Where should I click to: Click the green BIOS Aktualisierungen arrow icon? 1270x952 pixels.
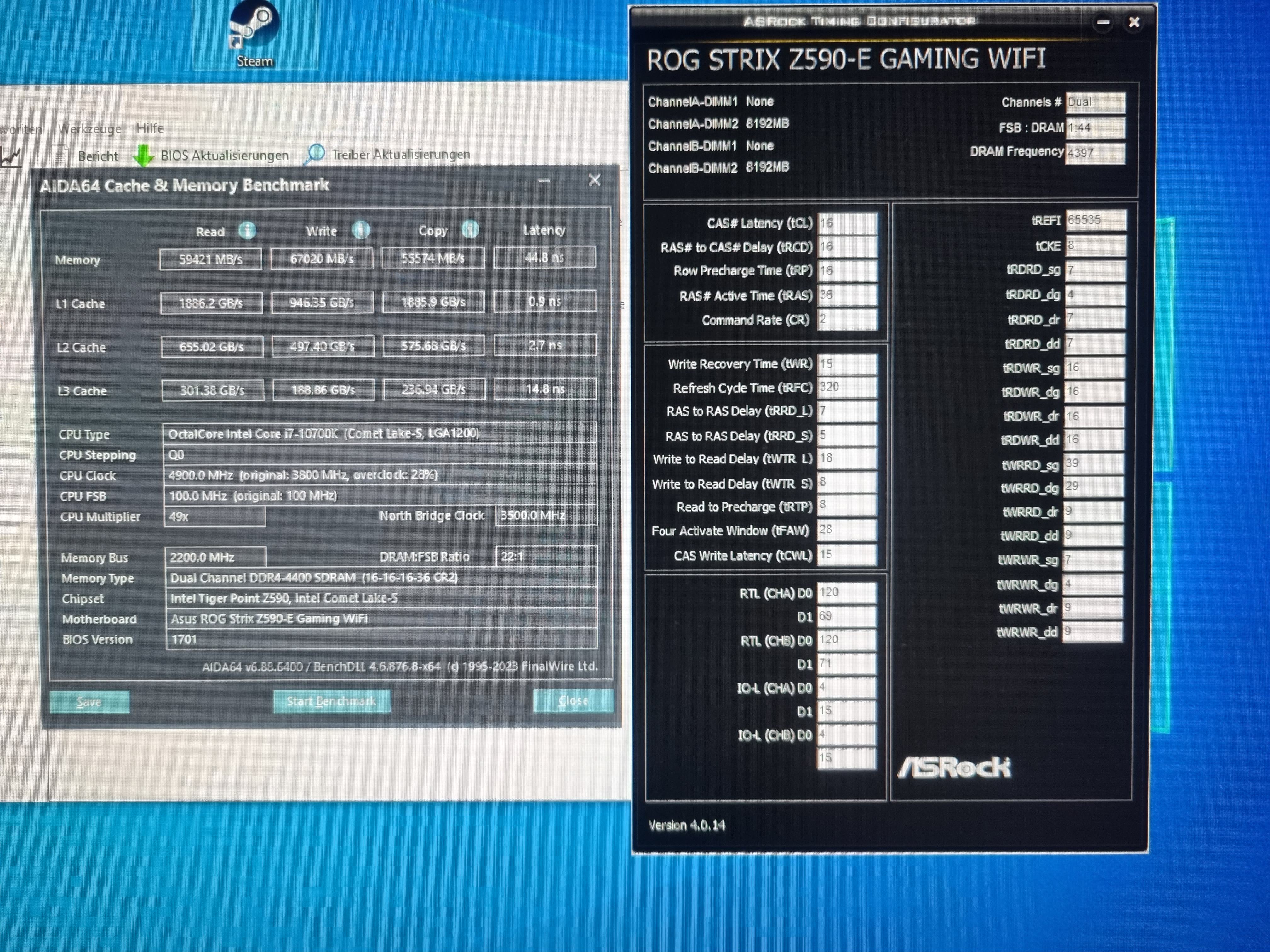click(x=143, y=156)
